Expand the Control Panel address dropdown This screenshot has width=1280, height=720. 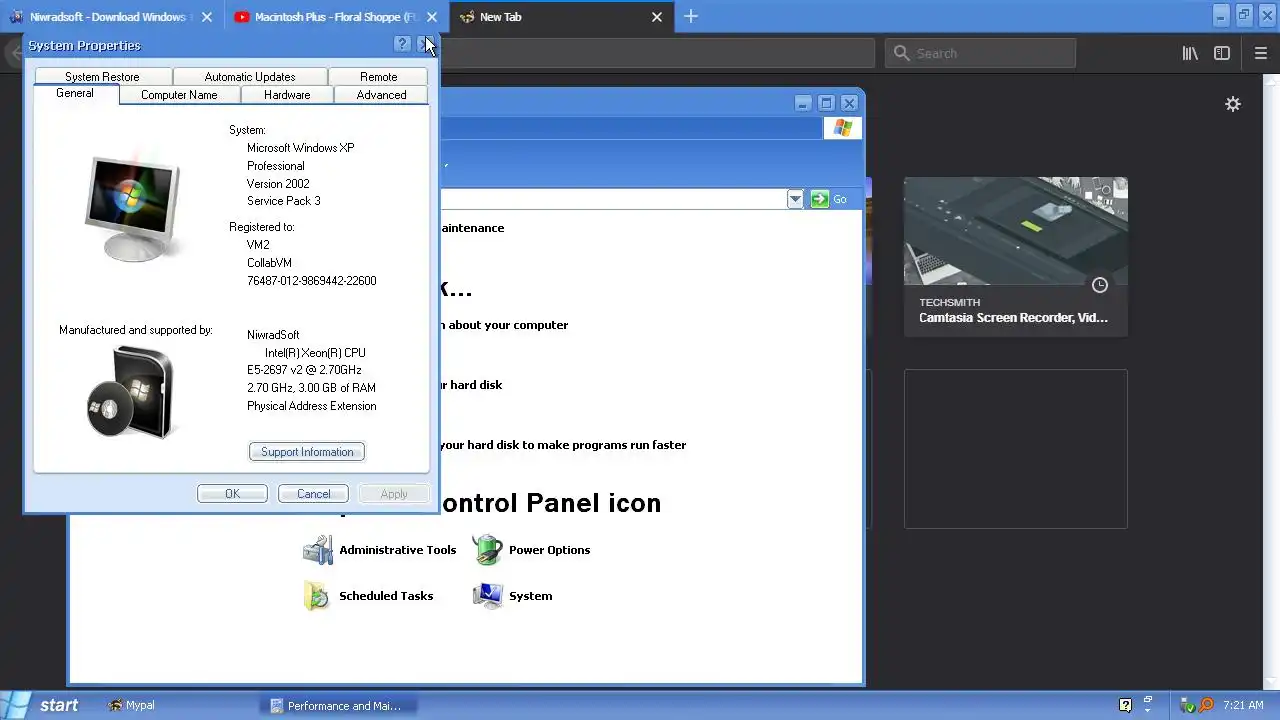click(795, 199)
